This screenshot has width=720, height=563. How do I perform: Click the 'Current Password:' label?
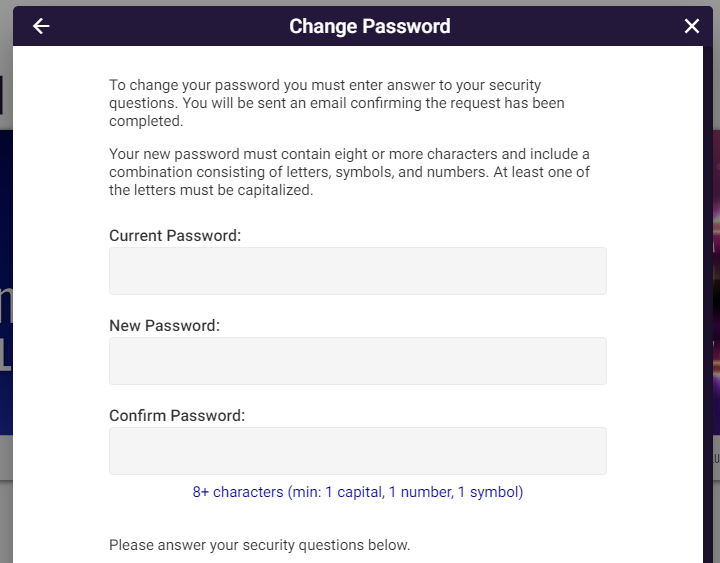tap(175, 236)
